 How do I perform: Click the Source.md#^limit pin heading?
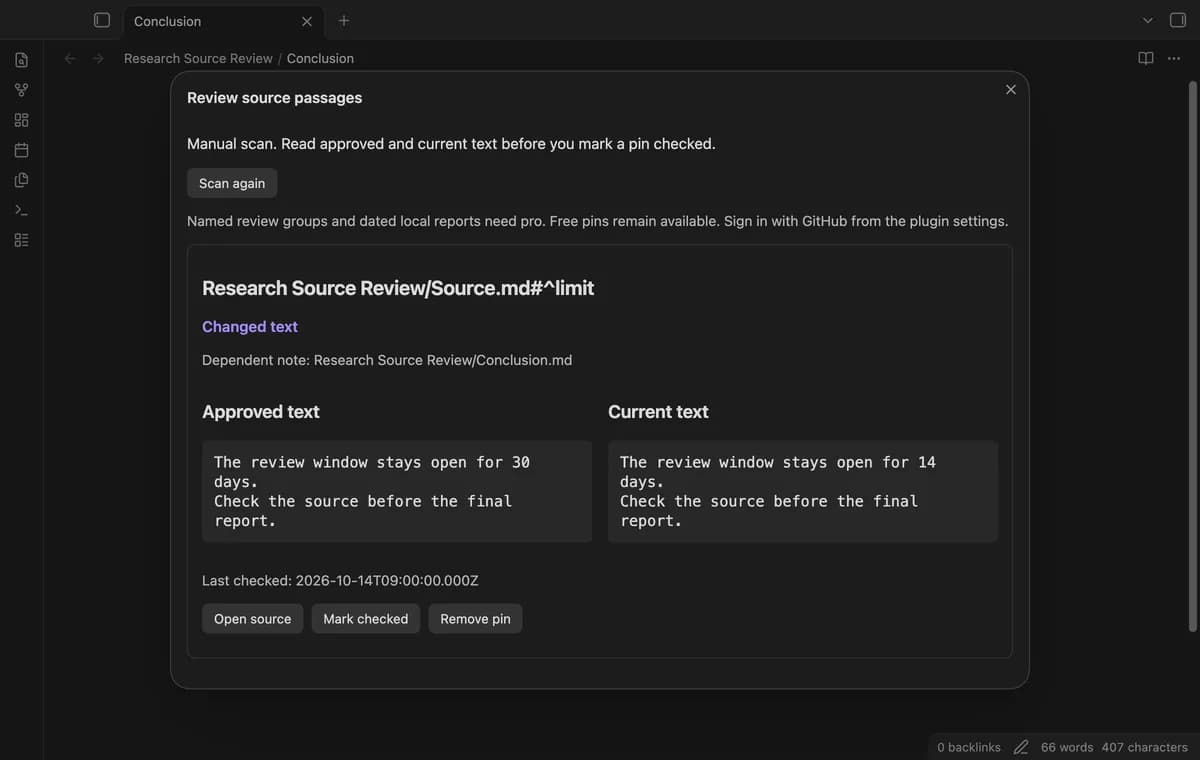398,288
